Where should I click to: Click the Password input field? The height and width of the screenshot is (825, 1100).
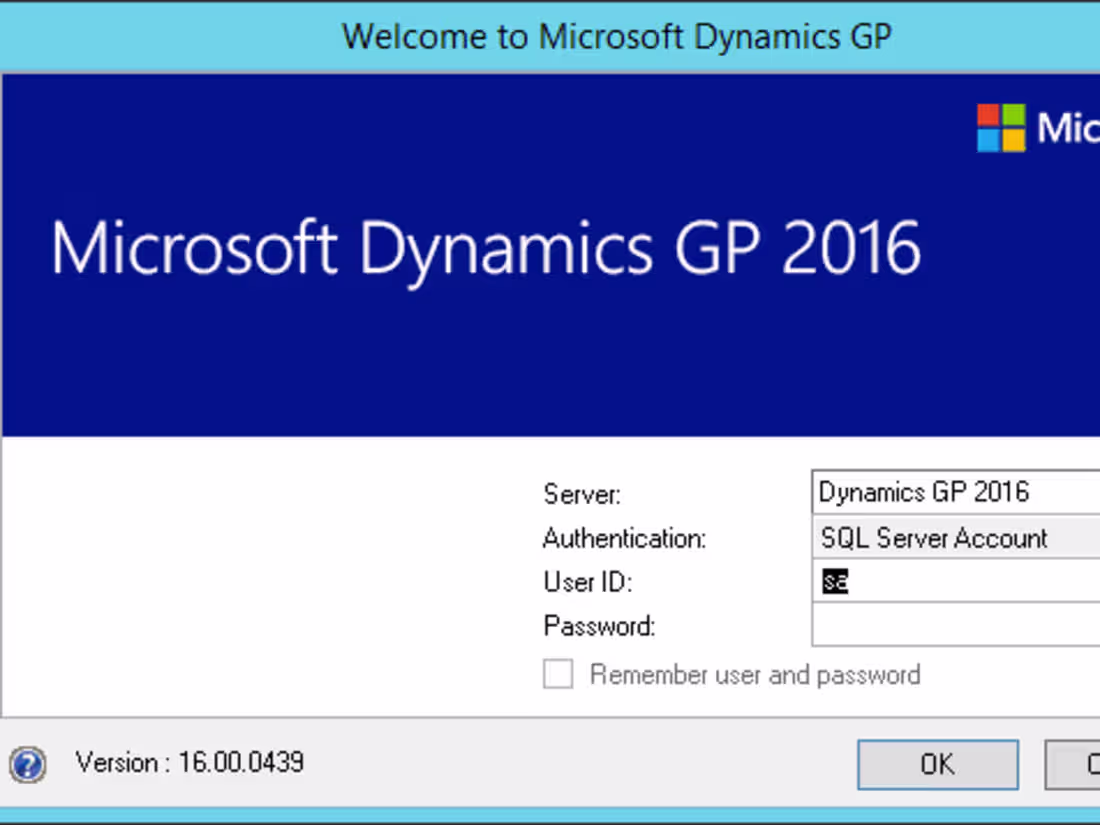(955, 625)
